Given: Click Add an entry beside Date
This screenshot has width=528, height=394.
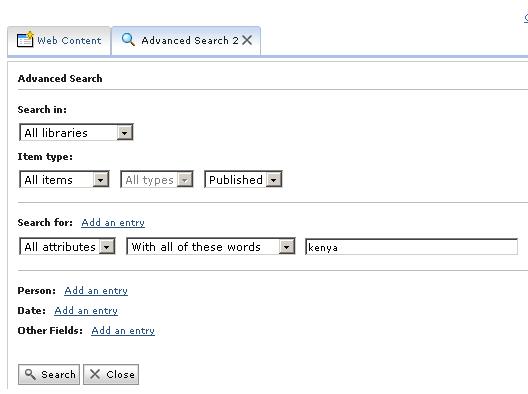Looking at the screenshot, I should pyautogui.click(x=86, y=310).
